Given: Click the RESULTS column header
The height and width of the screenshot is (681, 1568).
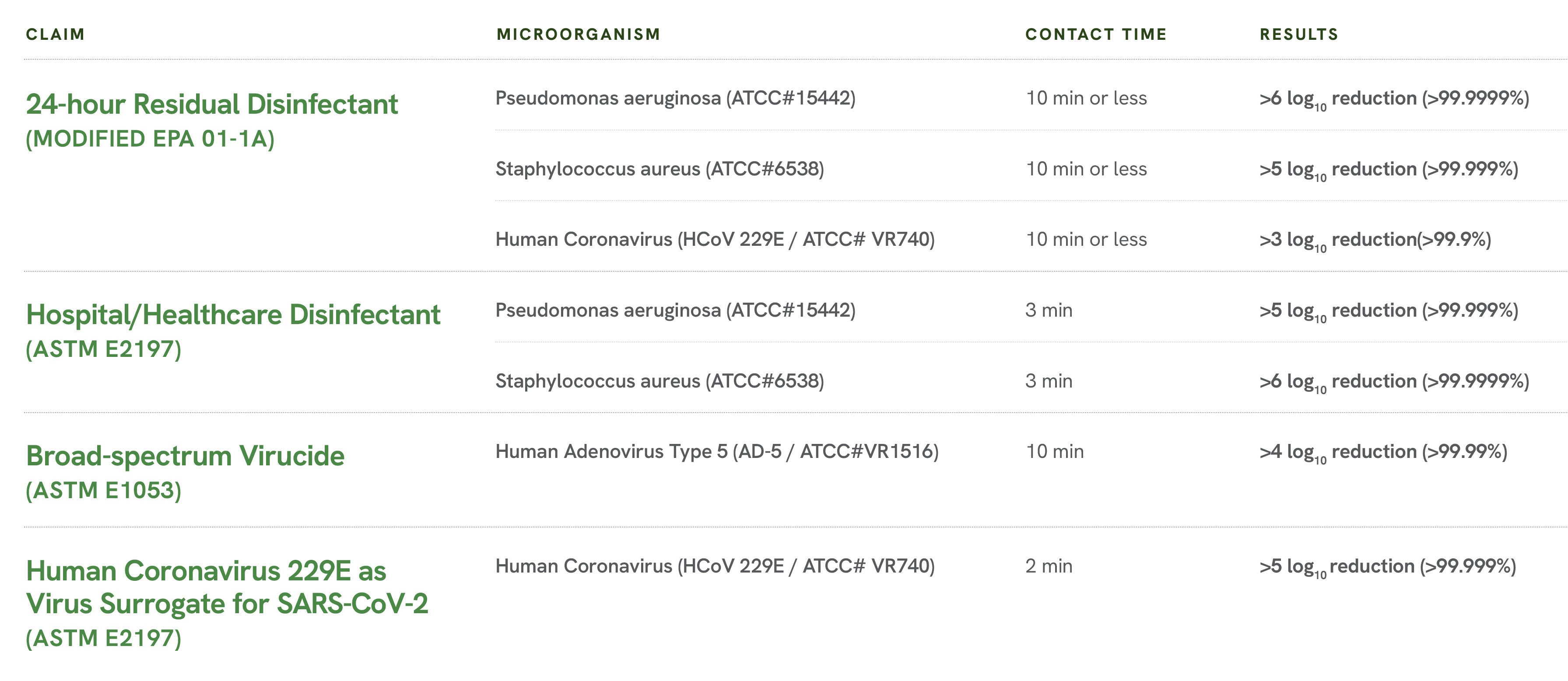Looking at the screenshot, I should click(1299, 34).
